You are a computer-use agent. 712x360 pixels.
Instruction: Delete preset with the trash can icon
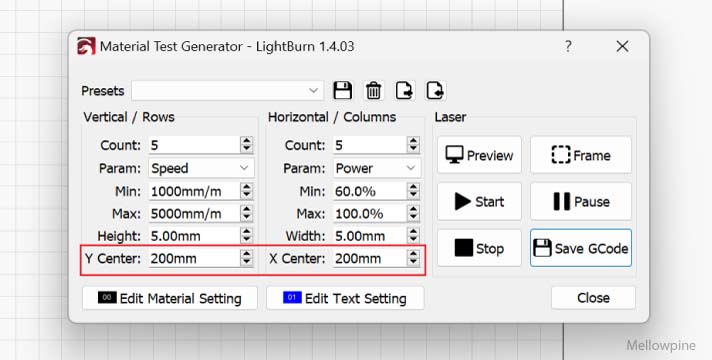click(x=373, y=90)
